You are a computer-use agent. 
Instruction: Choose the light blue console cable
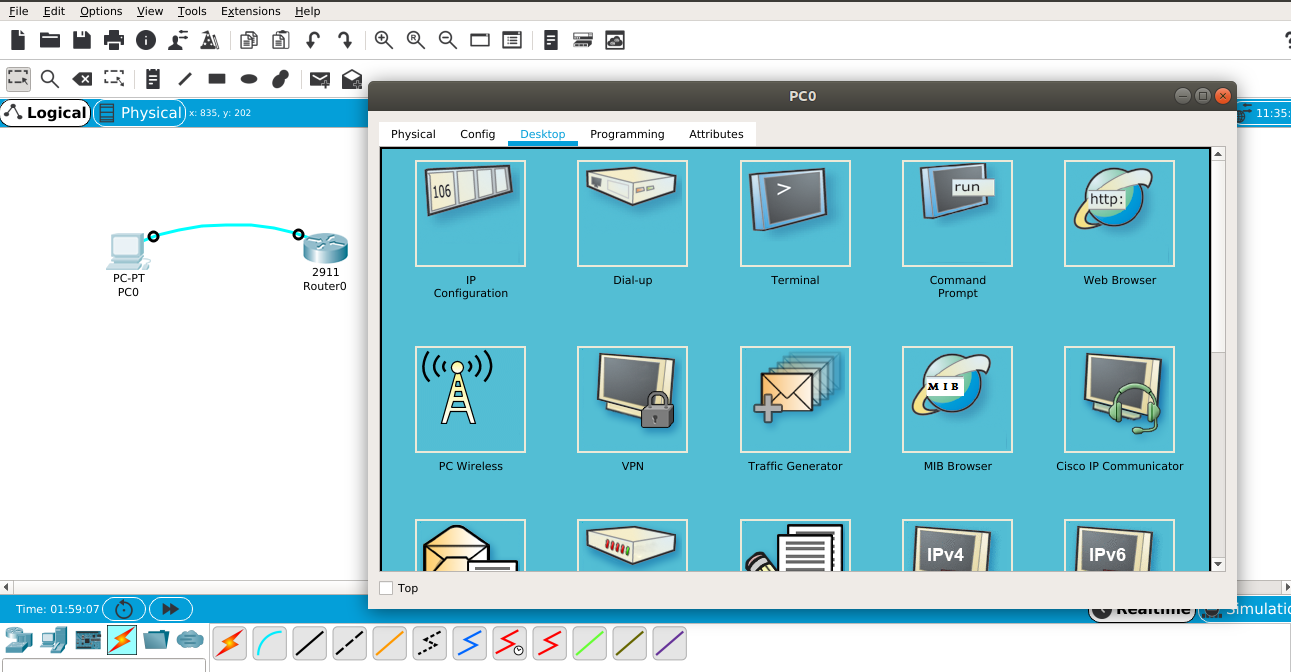click(x=270, y=643)
